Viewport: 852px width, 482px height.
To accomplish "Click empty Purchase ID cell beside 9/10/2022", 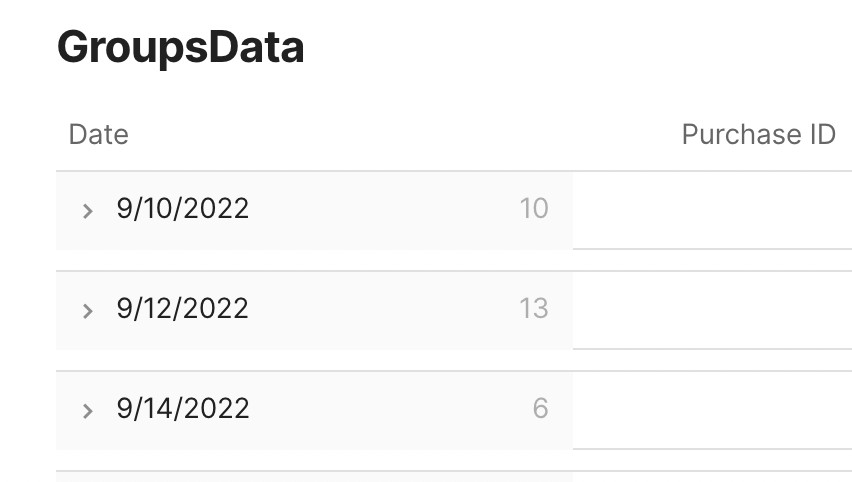I will (712, 210).
